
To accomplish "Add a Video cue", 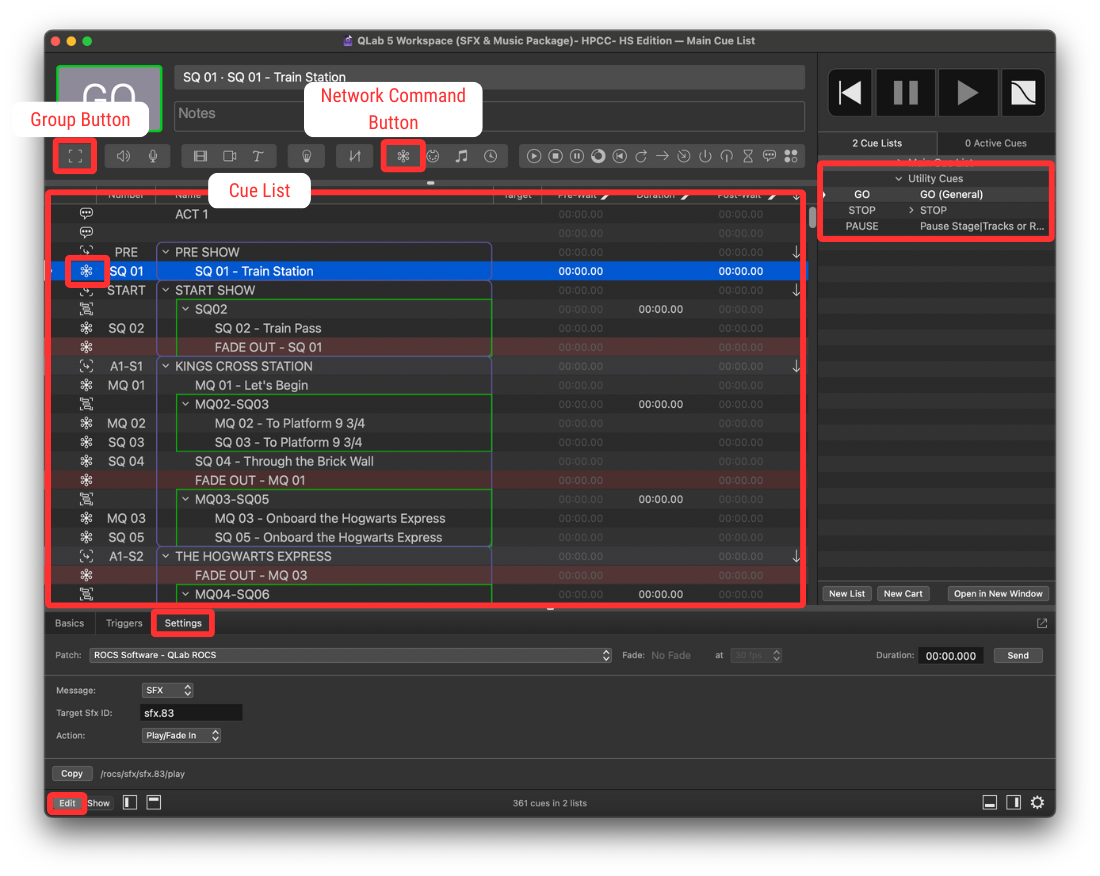I will click(x=200, y=156).
